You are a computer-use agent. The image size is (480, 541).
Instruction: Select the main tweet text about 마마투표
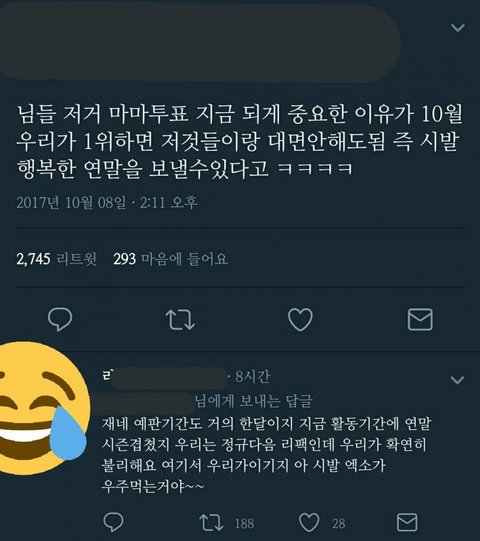tap(240, 141)
